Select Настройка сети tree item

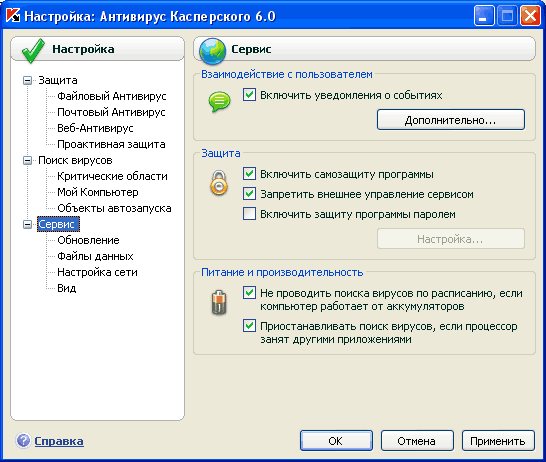[98, 272]
